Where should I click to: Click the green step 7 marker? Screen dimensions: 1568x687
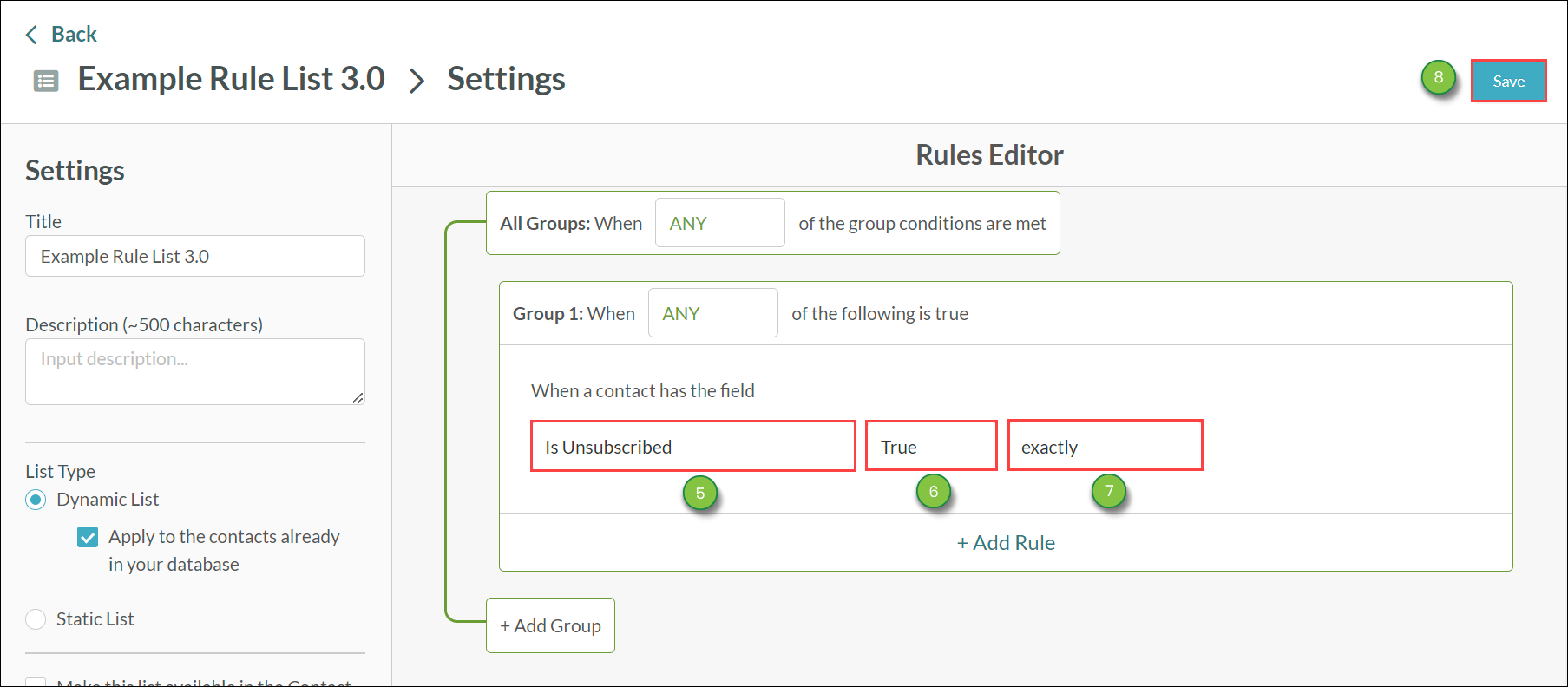(x=1109, y=491)
